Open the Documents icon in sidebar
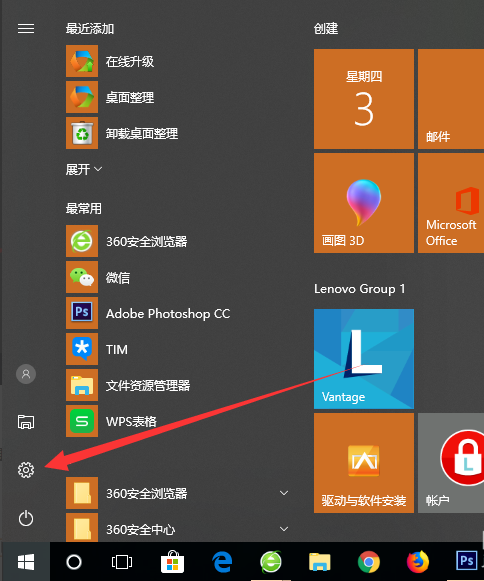The image size is (484, 581). click(26, 422)
